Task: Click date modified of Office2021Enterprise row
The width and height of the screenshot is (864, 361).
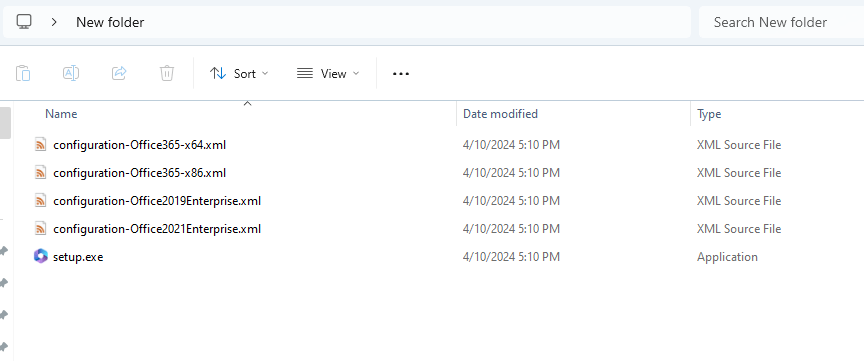Action: (511, 228)
